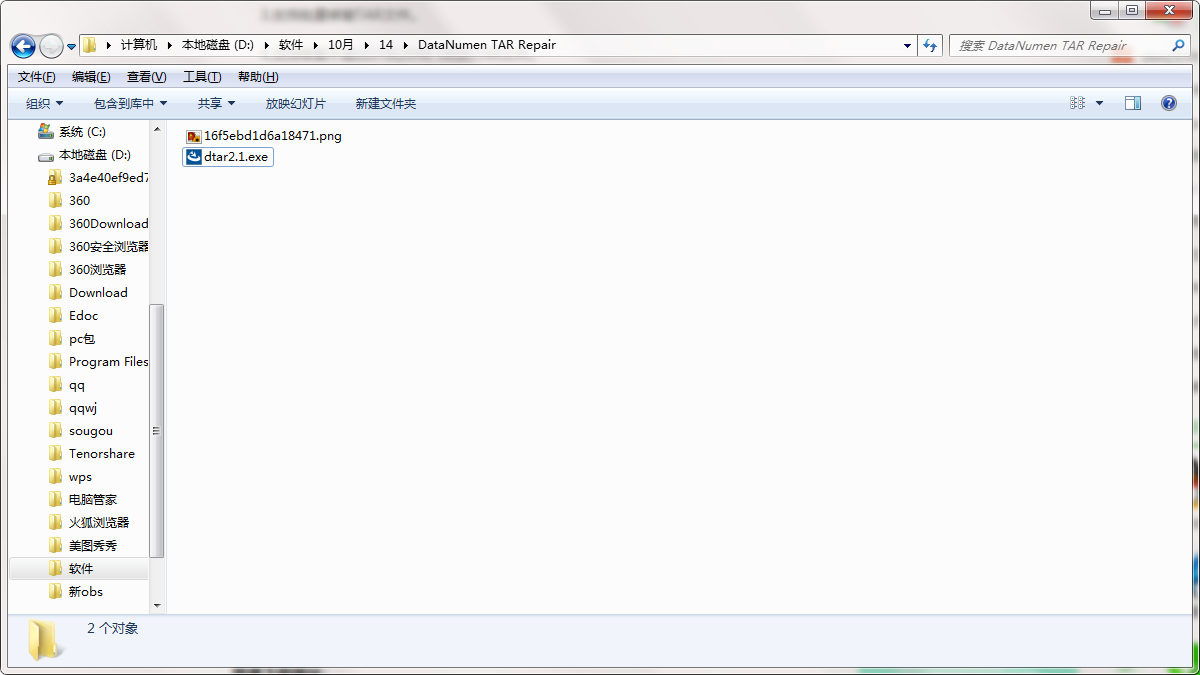This screenshot has height=675, width=1200.
Task: Open the 组织 dropdown
Action: coord(45,103)
